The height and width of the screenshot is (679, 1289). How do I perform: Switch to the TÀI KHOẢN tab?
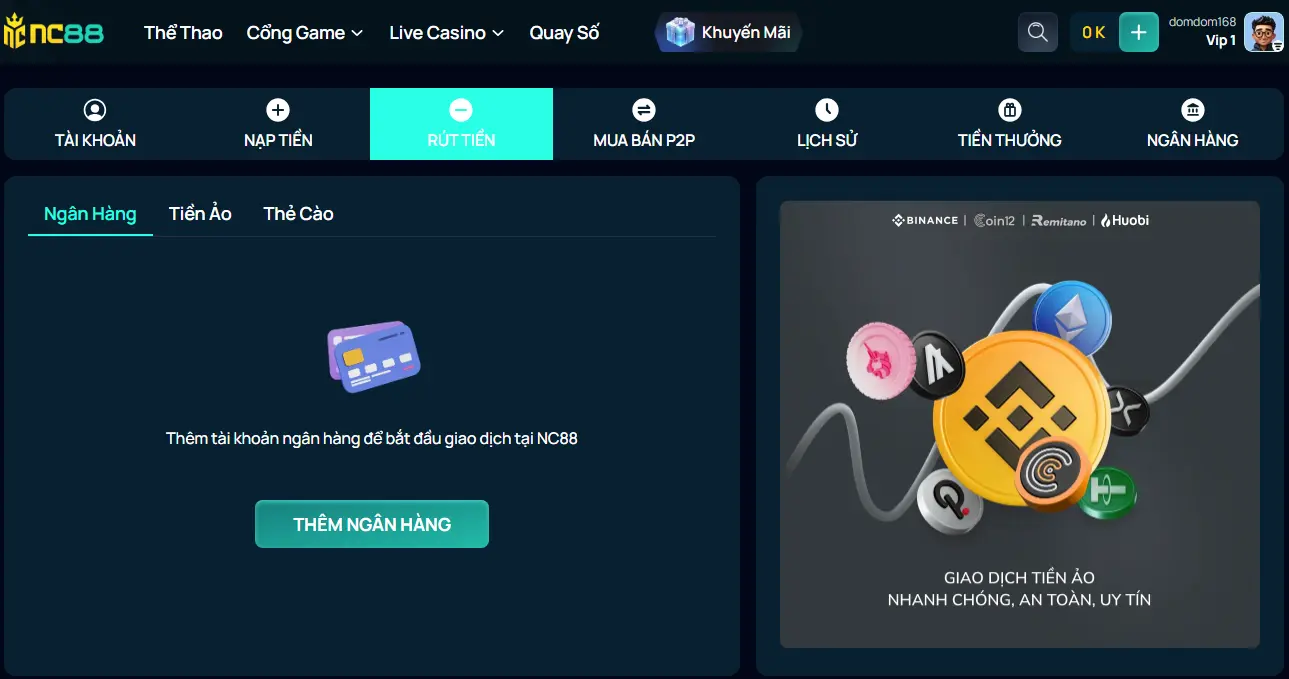[x=95, y=124]
